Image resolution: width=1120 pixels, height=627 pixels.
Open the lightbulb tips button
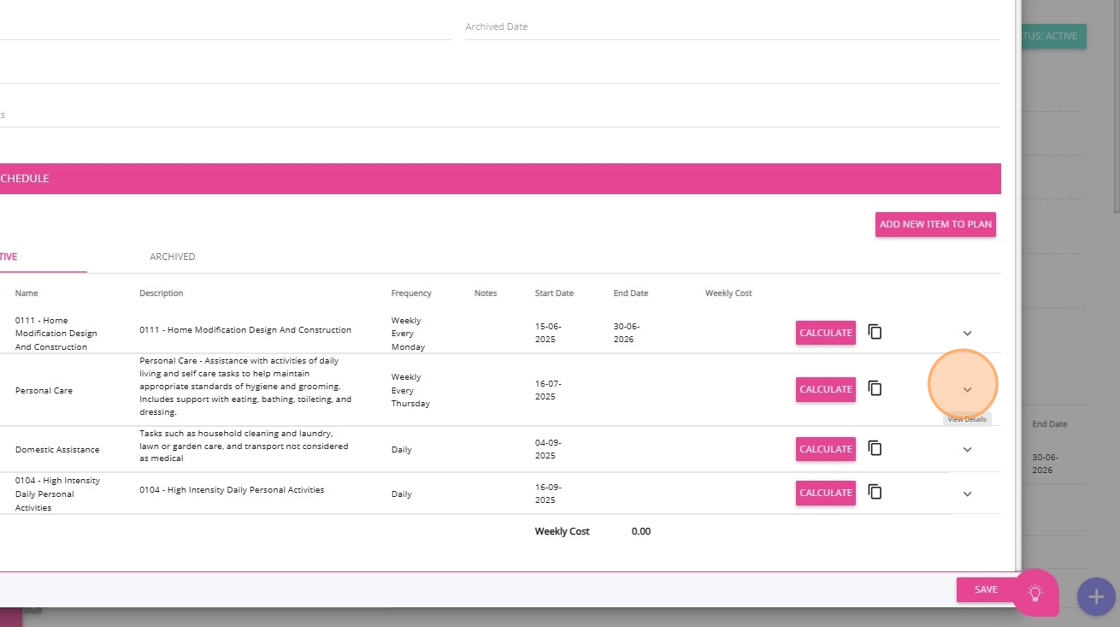point(1035,593)
